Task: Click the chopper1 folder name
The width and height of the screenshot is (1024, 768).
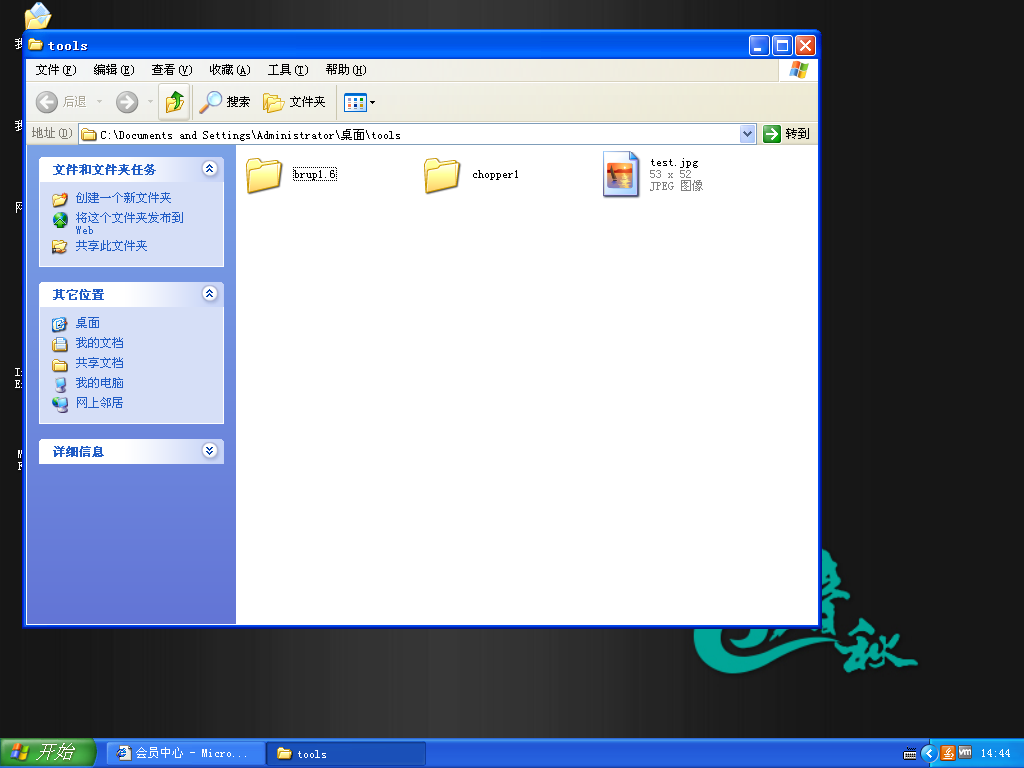Action: [x=495, y=174]
